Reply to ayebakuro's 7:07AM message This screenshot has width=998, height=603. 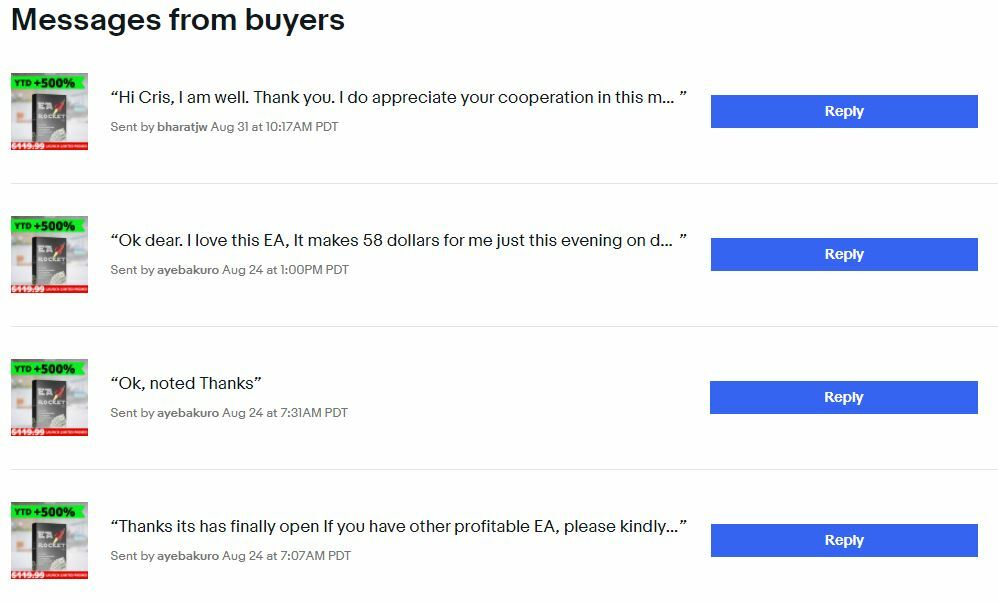(x=844, y=541)
